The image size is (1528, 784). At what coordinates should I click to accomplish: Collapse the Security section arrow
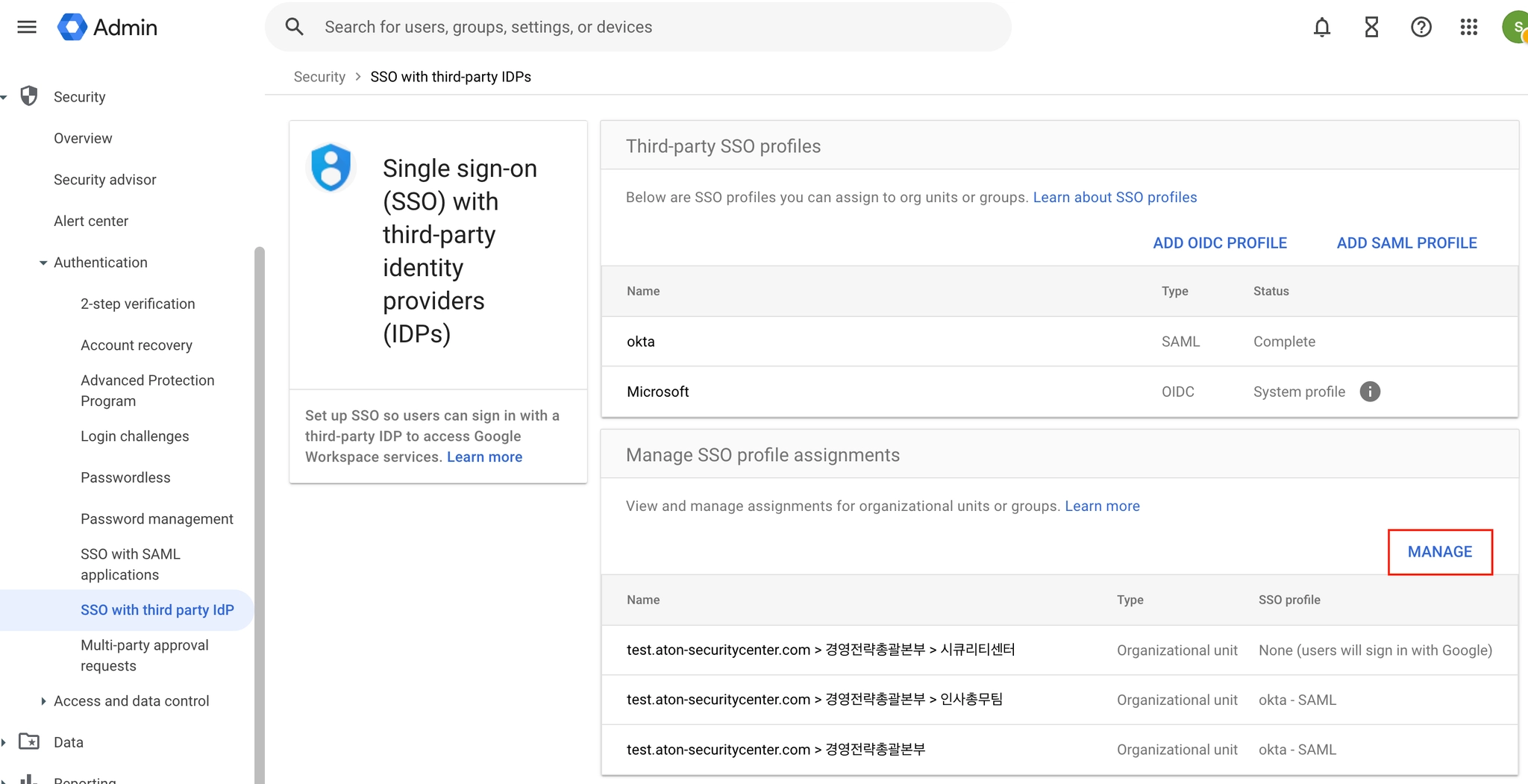point(4,97)
